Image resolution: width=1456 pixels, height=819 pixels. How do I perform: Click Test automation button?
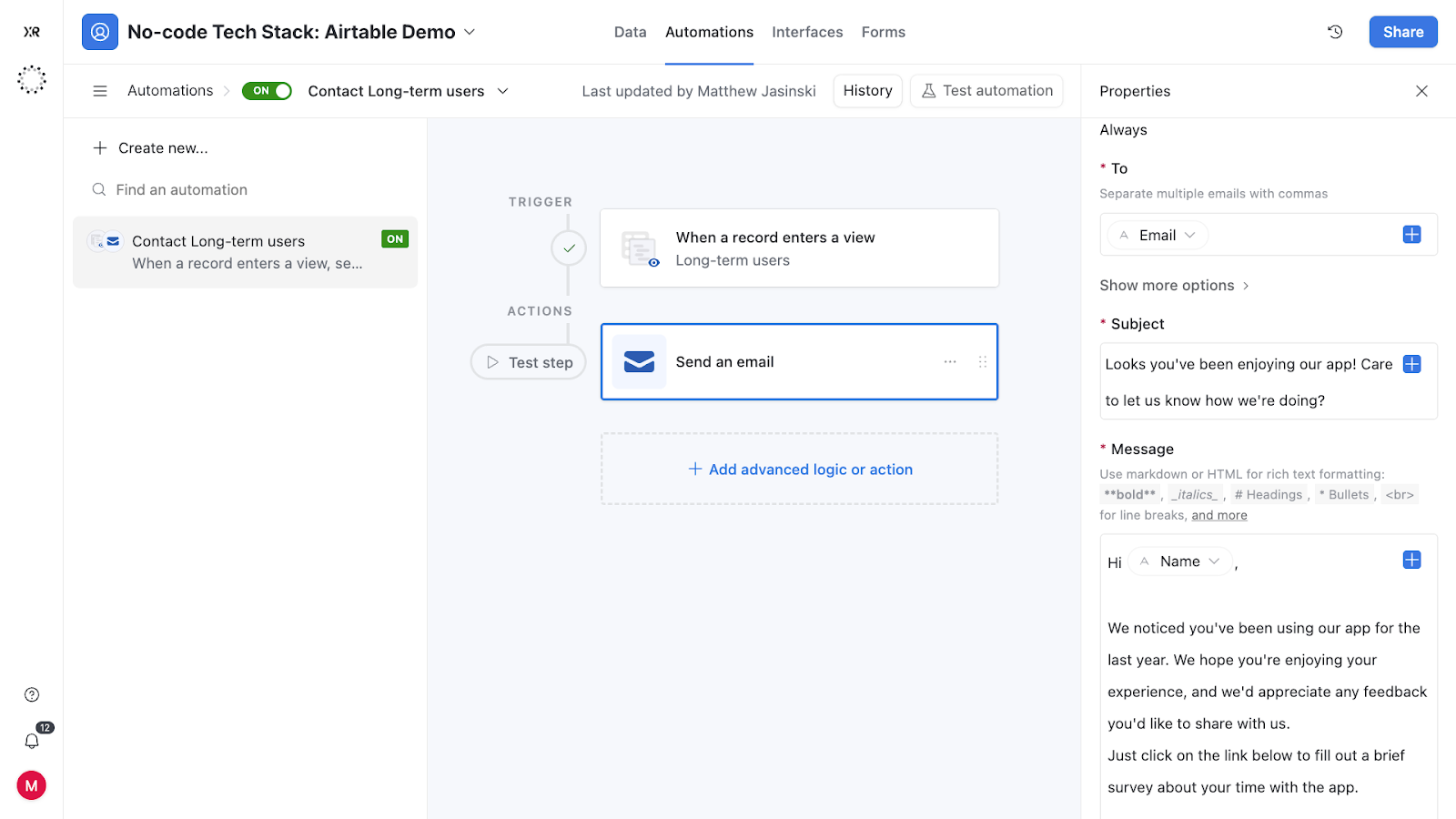[986, 91]
